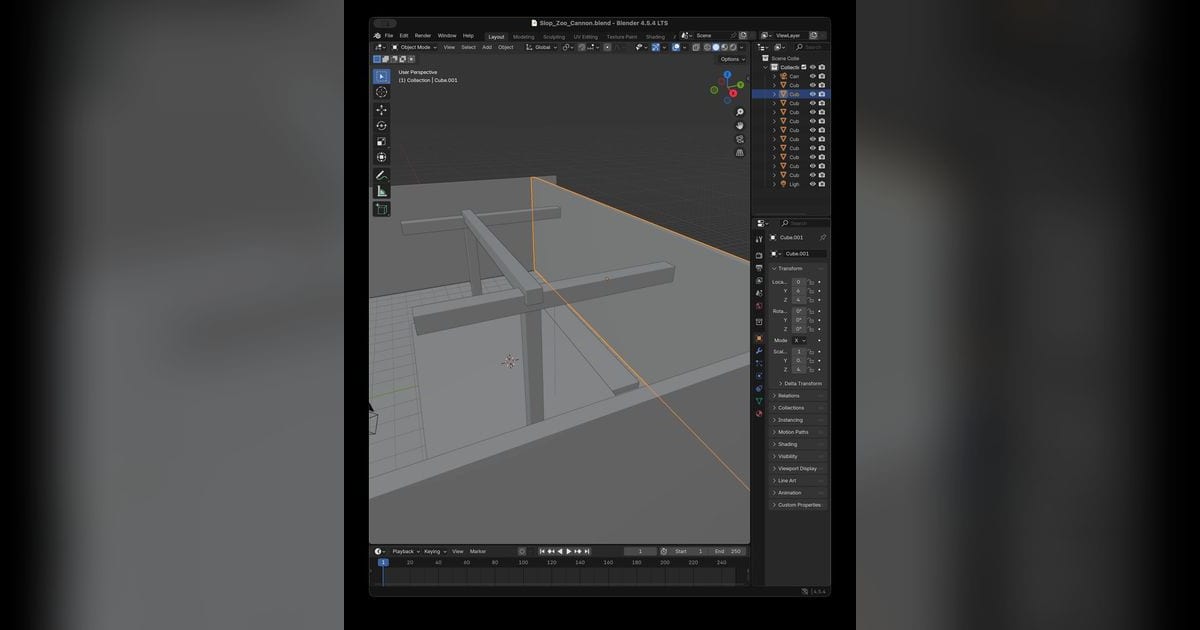Select the Scale tool

pos(381,141)
